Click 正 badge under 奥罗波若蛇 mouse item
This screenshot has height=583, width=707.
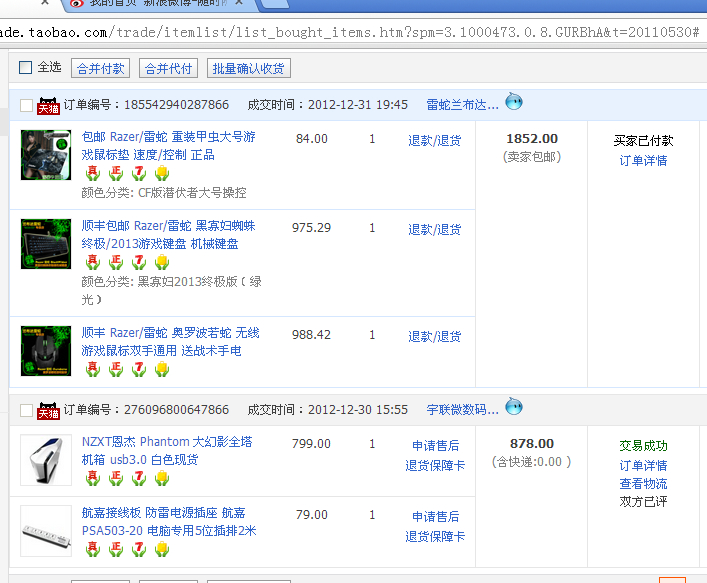point(116,369)
